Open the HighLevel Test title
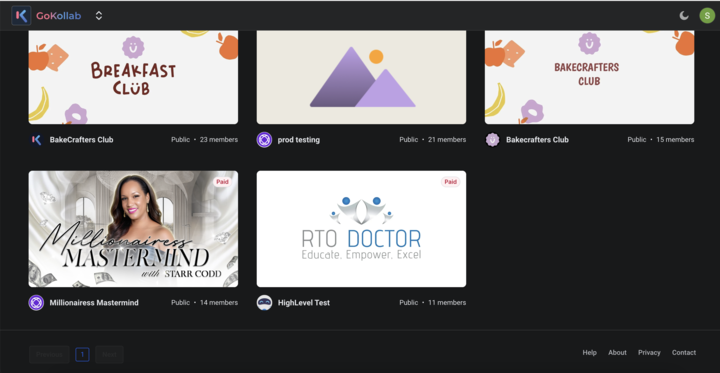 pyautogui.click(x=304, y=303)
